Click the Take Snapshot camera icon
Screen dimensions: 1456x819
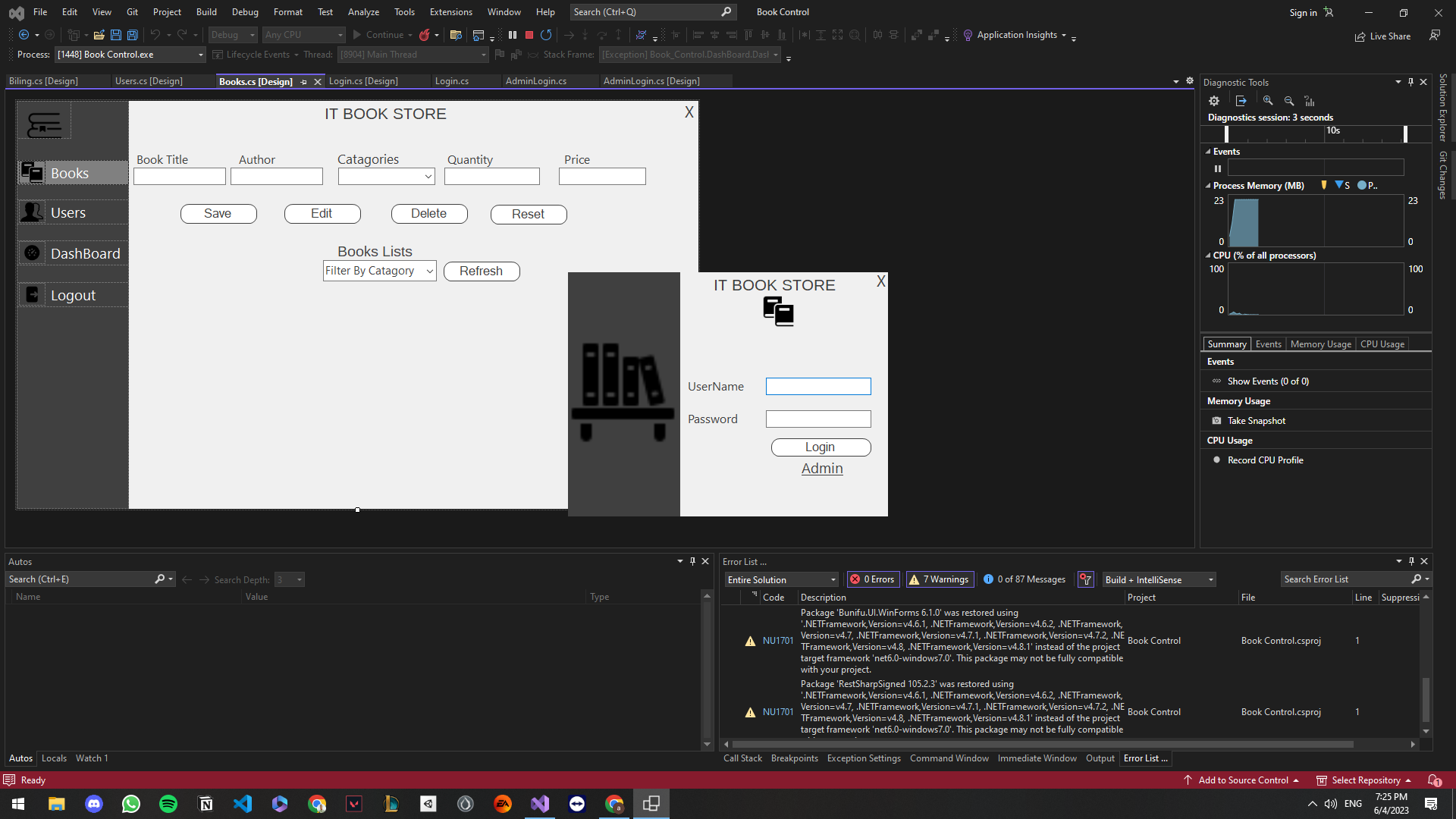(1216, 421)
